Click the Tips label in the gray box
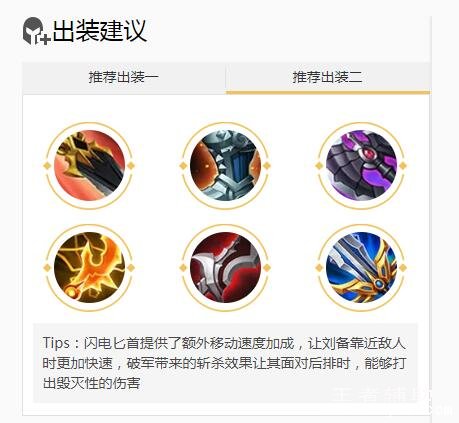This screenshot has width=459, height=423. point(56,343)
